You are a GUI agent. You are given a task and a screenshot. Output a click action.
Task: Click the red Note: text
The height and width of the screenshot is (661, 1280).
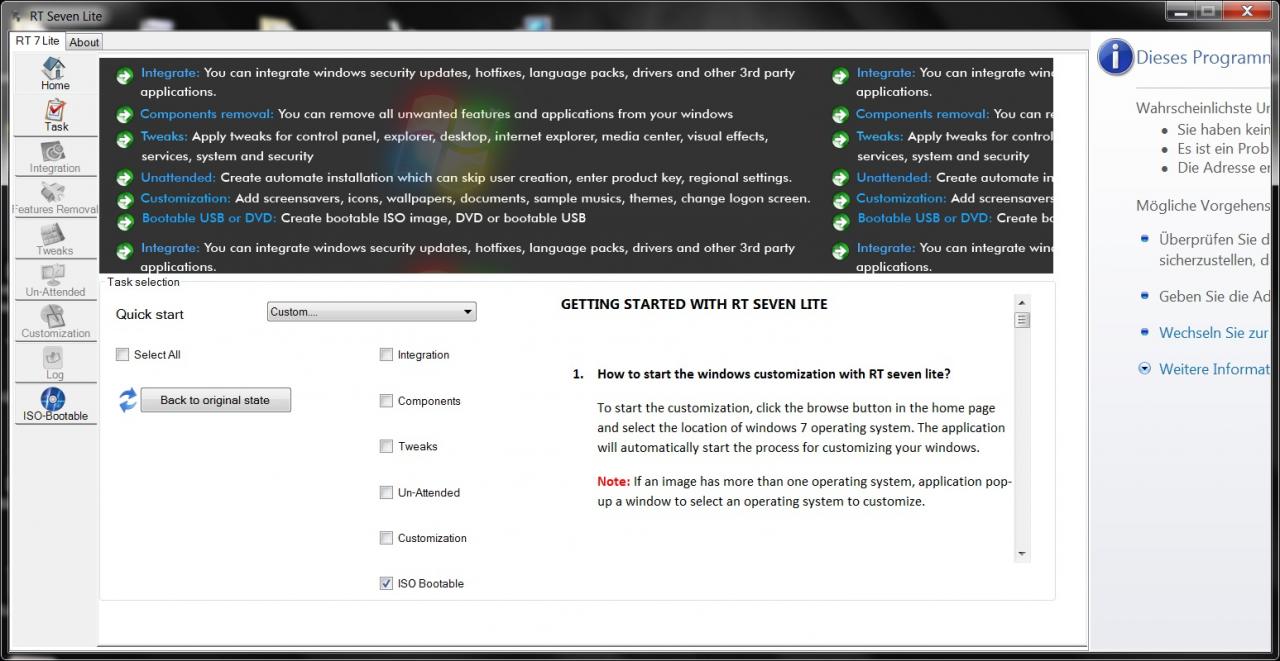coord(613,481)
